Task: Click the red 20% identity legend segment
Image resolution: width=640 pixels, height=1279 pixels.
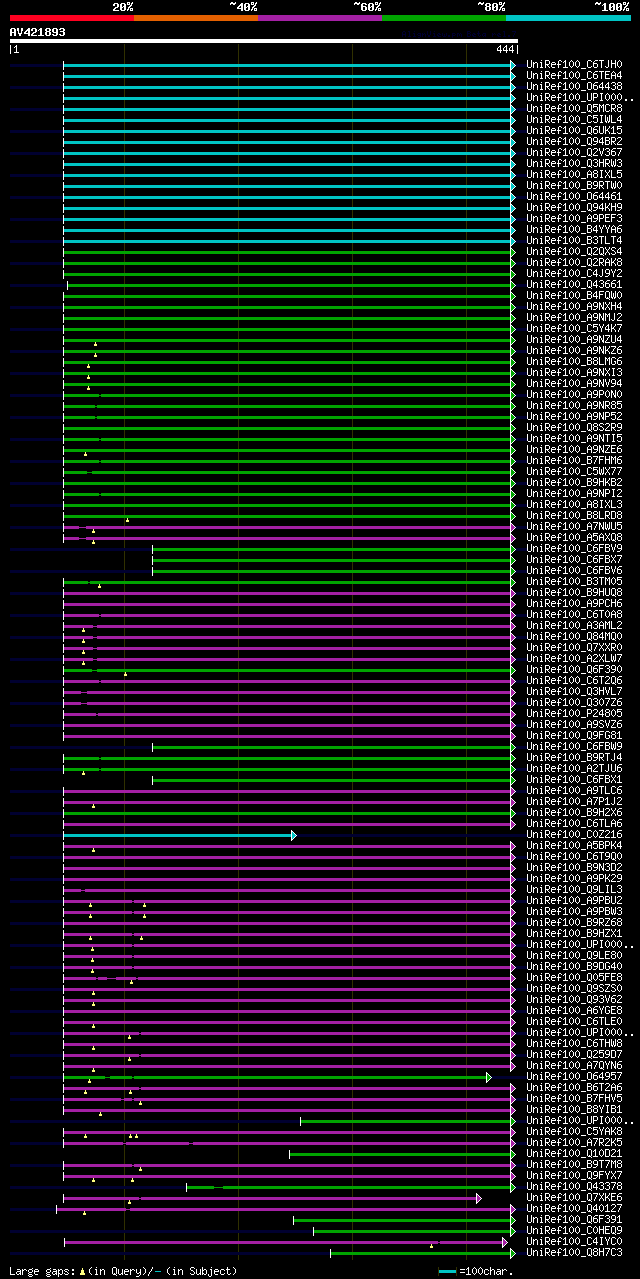Action: point(72,18)
